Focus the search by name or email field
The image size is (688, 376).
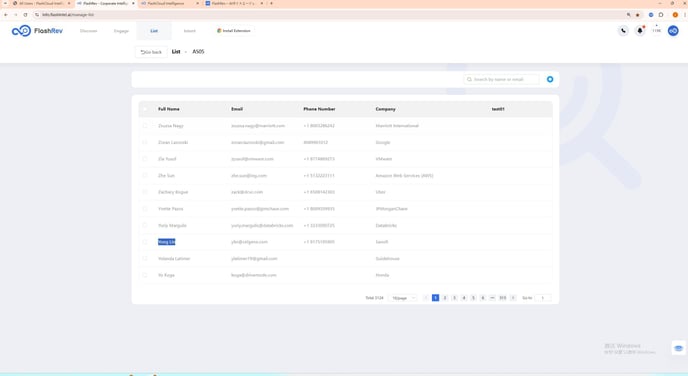pyautogui.click(x=502, y=79)
